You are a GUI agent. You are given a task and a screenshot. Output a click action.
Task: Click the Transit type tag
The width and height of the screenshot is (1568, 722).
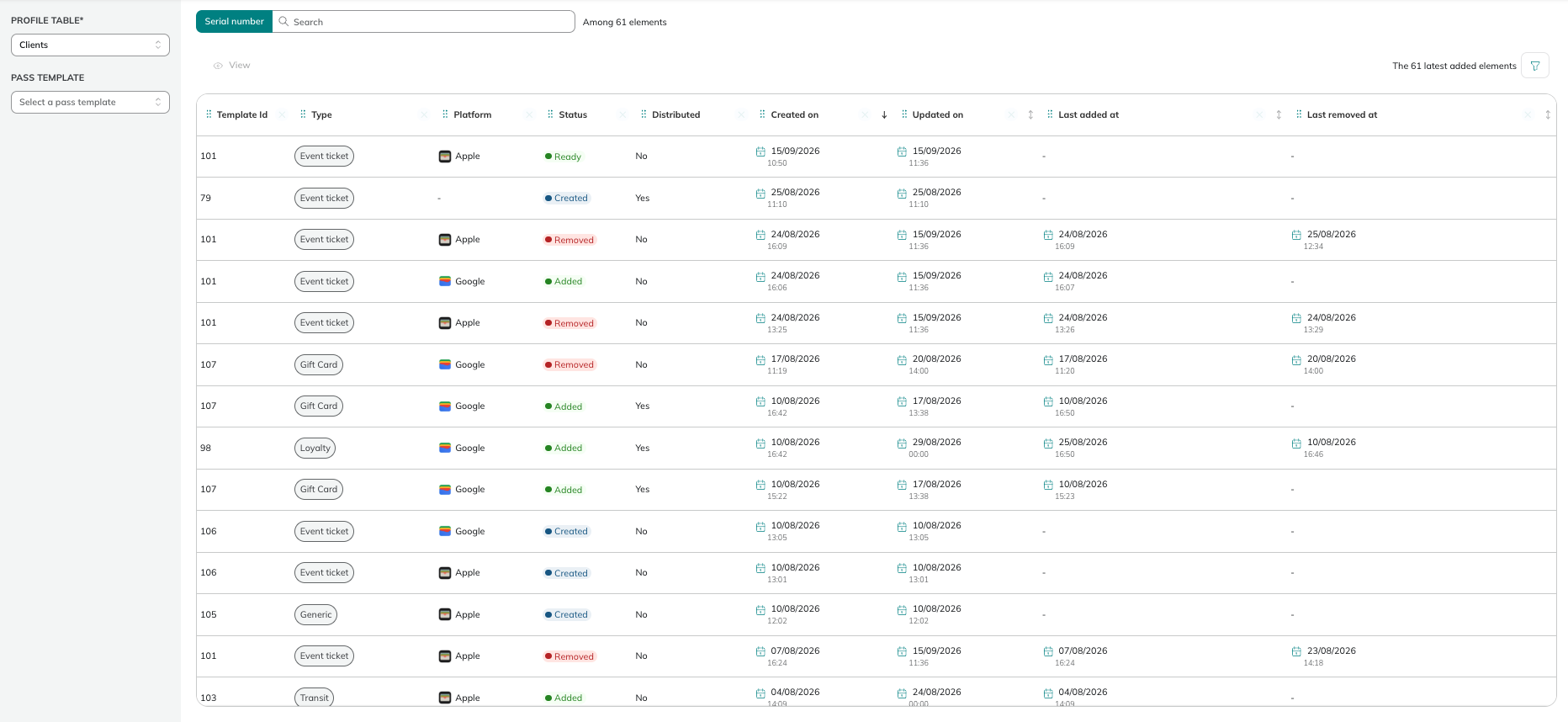point(314,698)
